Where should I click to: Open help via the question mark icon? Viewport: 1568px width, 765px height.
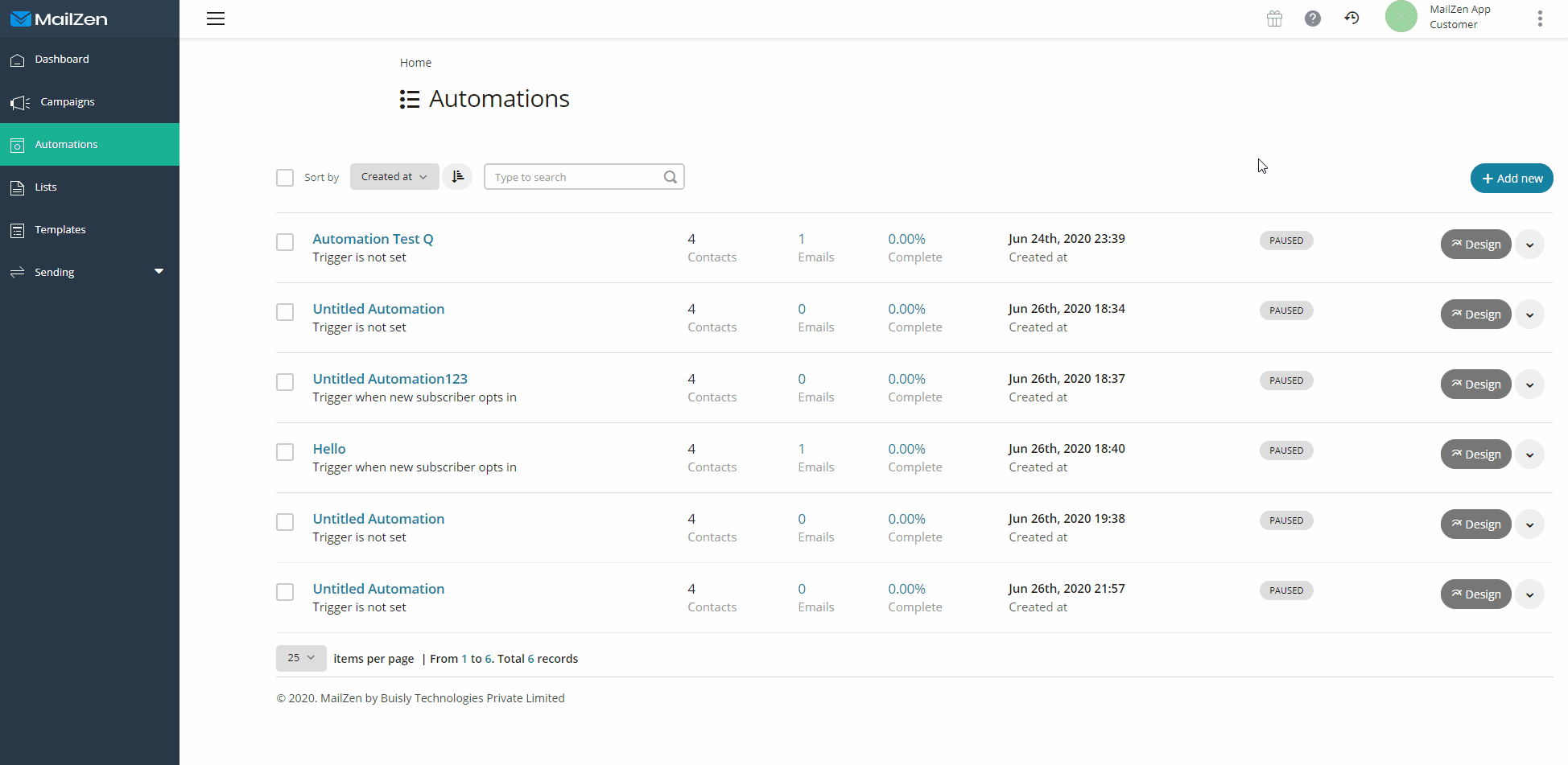pos(1313,18)
